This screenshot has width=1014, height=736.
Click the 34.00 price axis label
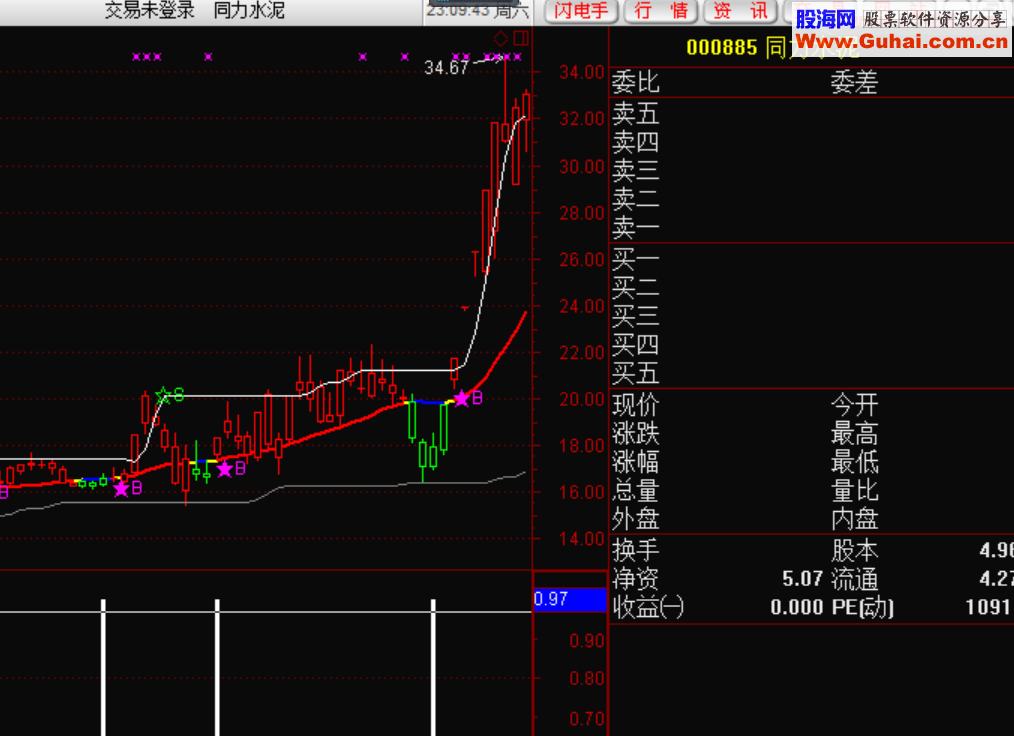coord(581,72)
